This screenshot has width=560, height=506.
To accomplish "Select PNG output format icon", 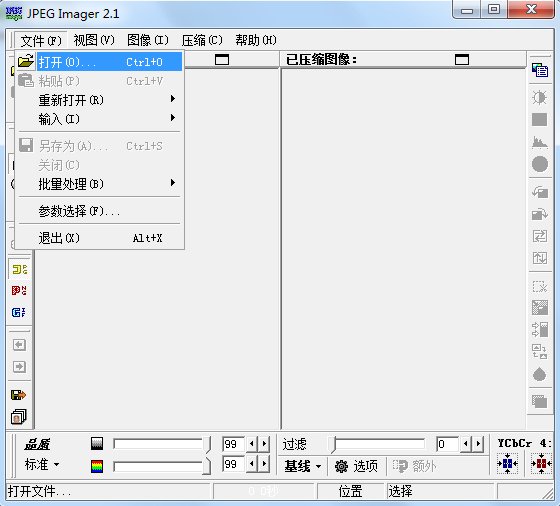I will (x=19, y=290).
